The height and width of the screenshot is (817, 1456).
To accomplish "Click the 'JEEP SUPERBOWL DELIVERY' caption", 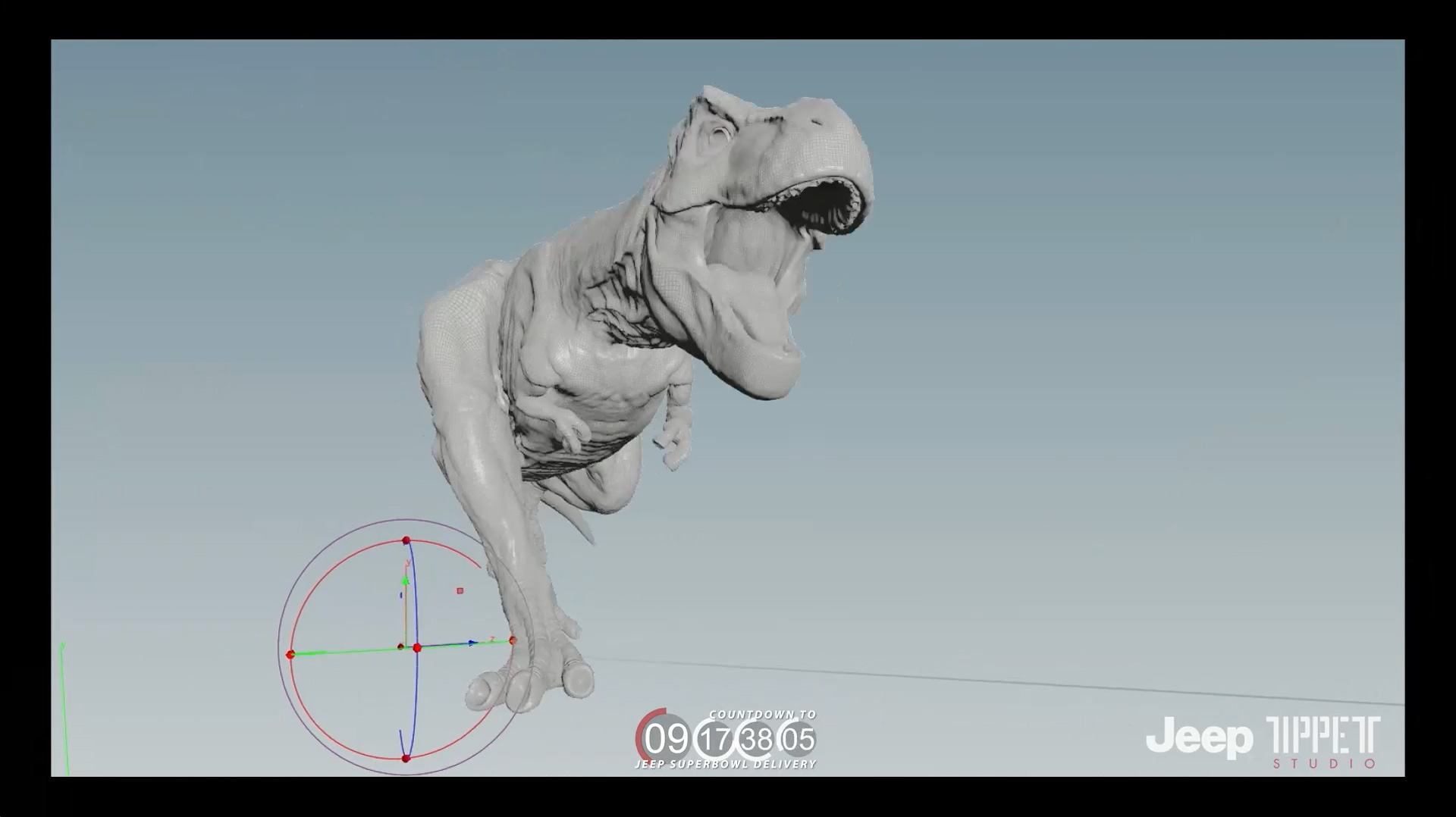I will (726, 764).
